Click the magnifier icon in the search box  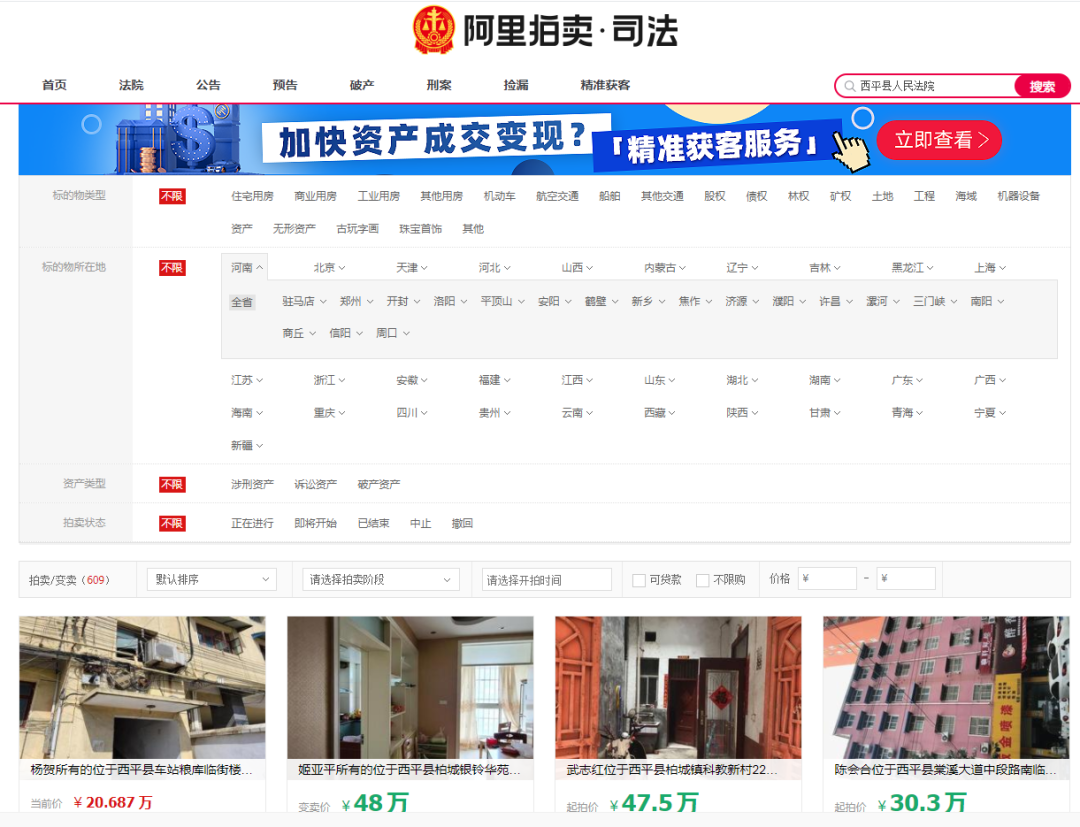coord(849,87)
